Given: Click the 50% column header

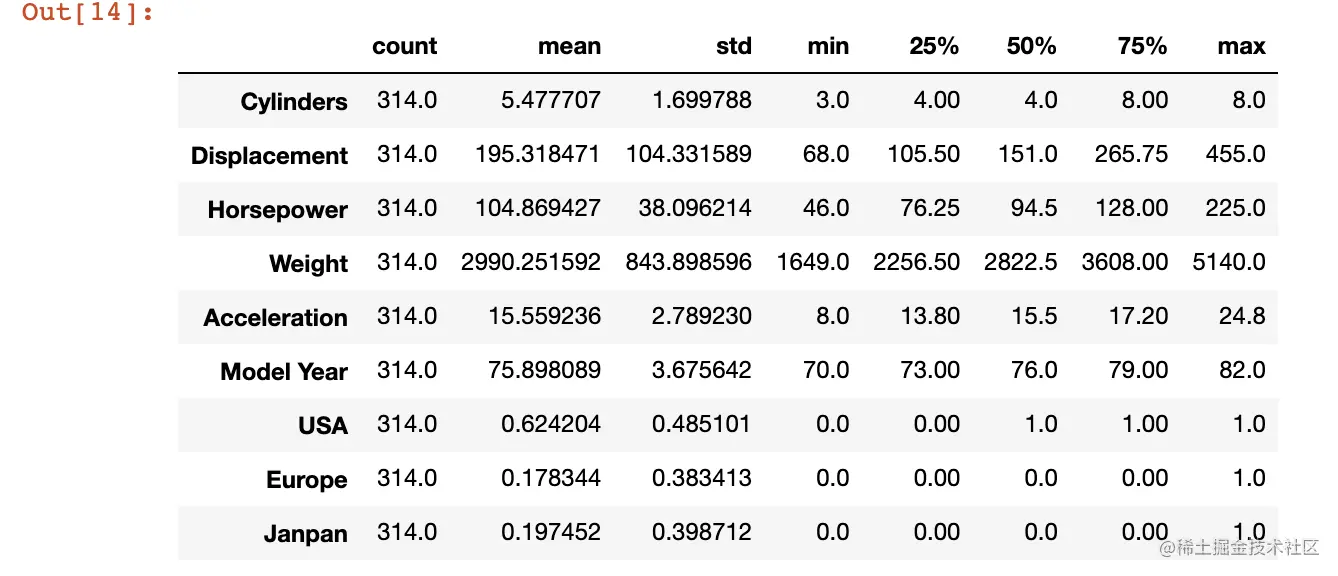Looking at the screenshot, I should click(x=1031, y=46).
